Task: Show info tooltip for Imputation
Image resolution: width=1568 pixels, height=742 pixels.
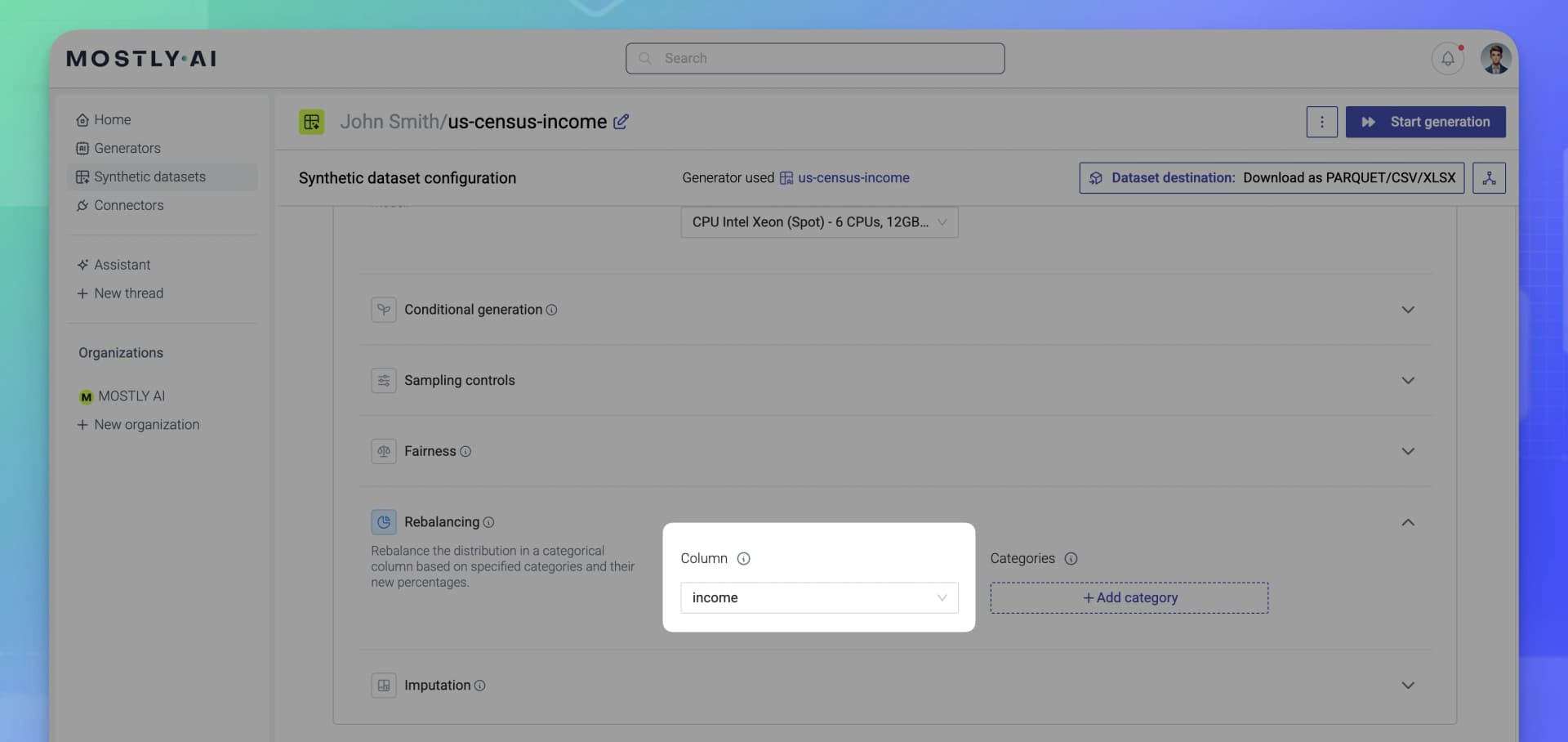Action: click(480, 686)
